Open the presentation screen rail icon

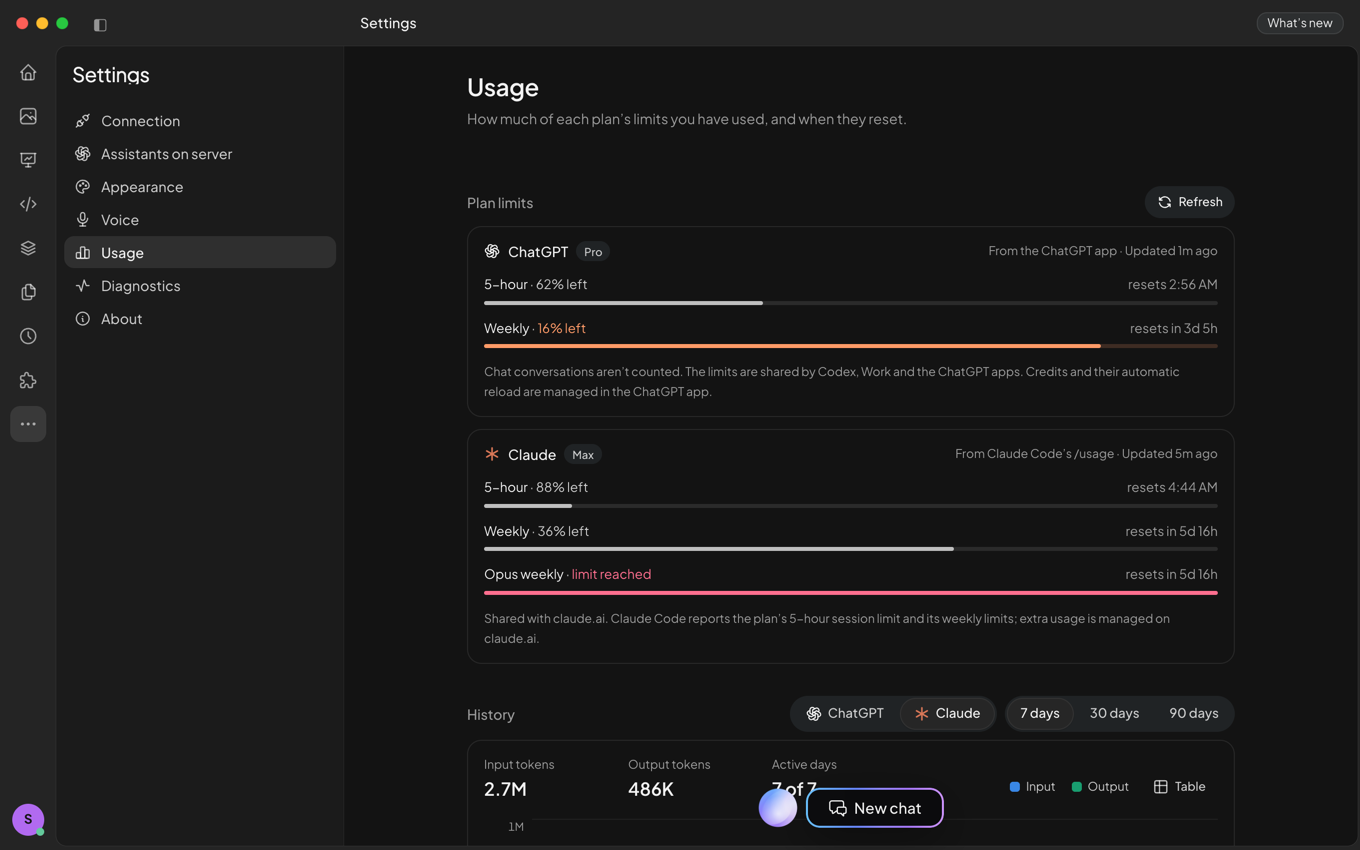tap(28, 160)
